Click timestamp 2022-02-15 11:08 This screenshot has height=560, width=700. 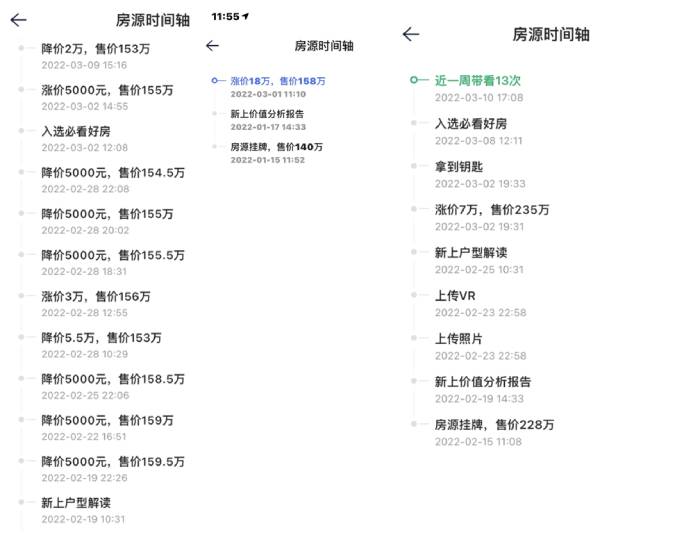click(x=479, y=442)
